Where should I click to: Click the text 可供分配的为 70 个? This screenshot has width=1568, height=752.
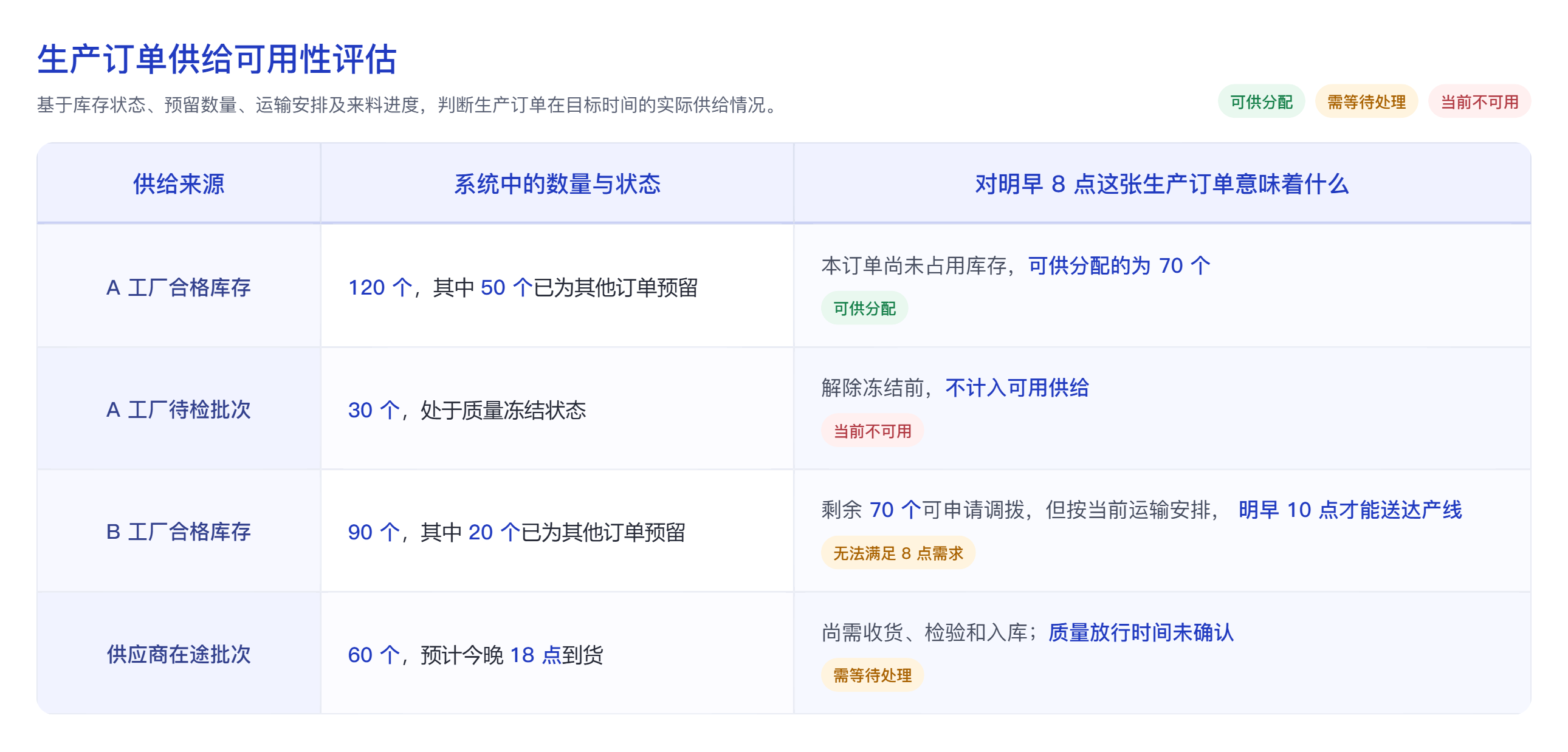tap(1119, 265)
